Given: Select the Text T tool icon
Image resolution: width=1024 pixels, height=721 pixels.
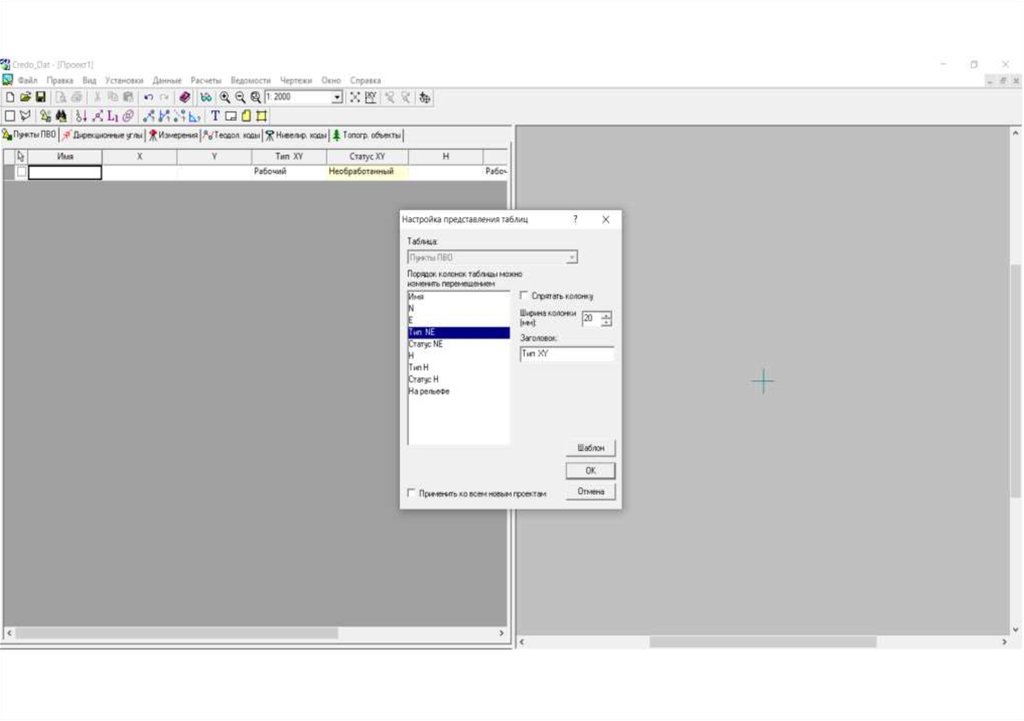Looking at the screenshot, I should 215,116.
